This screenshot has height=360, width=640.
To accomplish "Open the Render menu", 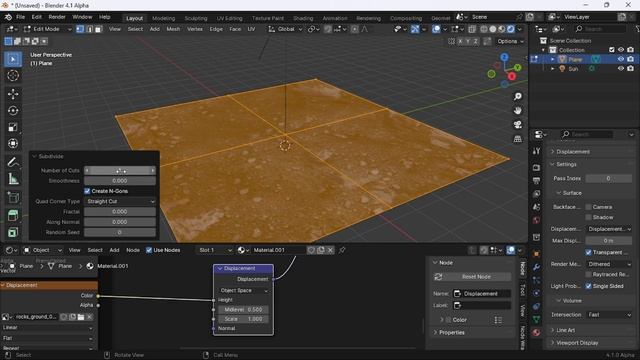I will coord(57,17).
